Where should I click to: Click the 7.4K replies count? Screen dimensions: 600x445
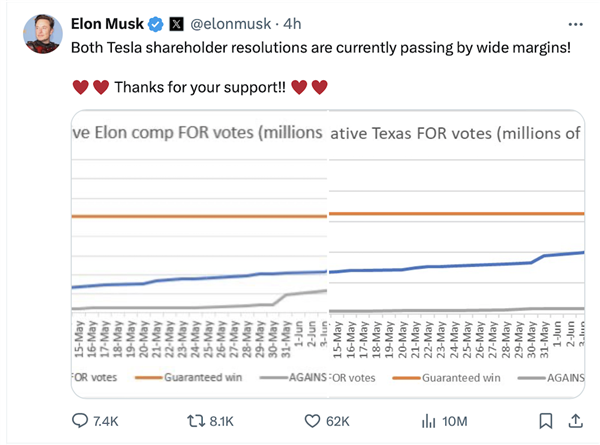pyautogui.click(x=105, y=422)
